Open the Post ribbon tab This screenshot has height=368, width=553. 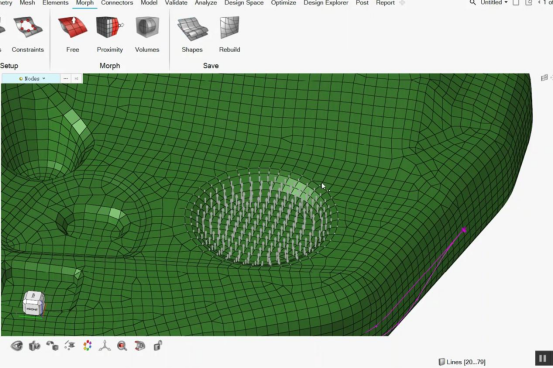click(x=362, y=3)
